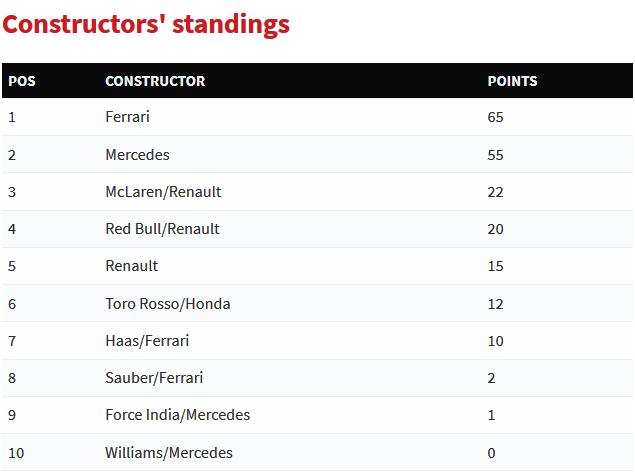Image resolution: width=635 pixels, height=475 pixels.
Task: Select the Renault row name
Action: [x=132, y=266]
